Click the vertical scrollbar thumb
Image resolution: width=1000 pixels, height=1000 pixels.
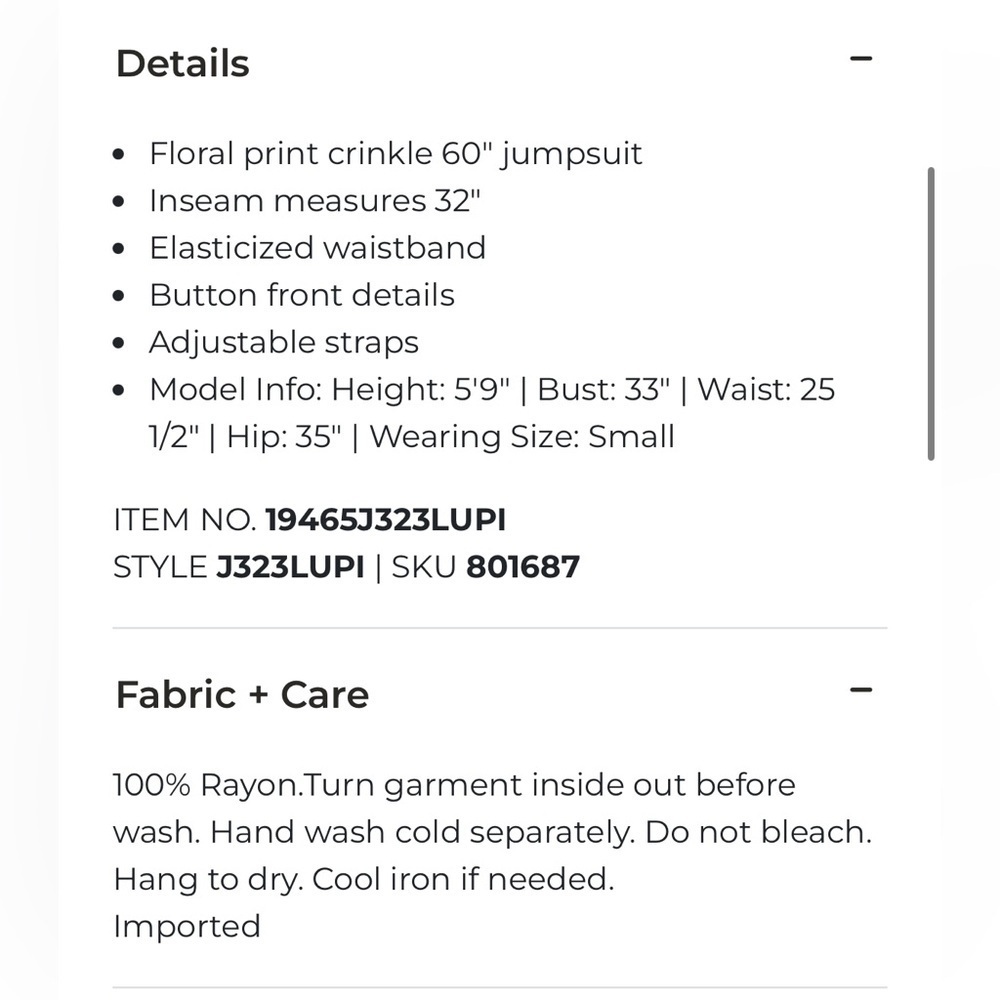931,314
